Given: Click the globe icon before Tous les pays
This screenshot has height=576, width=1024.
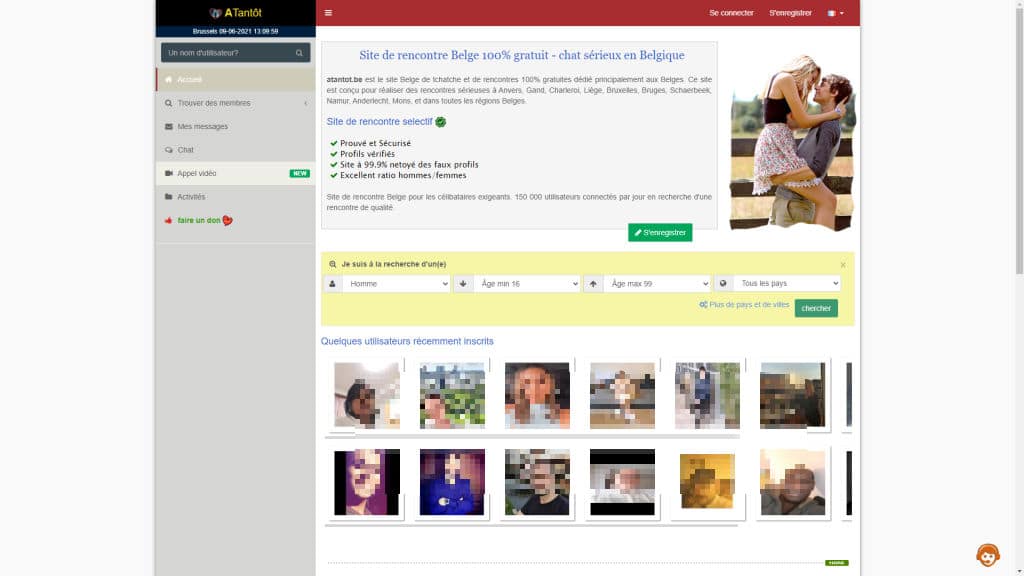Looking at the screenshot, I should 723,284.
